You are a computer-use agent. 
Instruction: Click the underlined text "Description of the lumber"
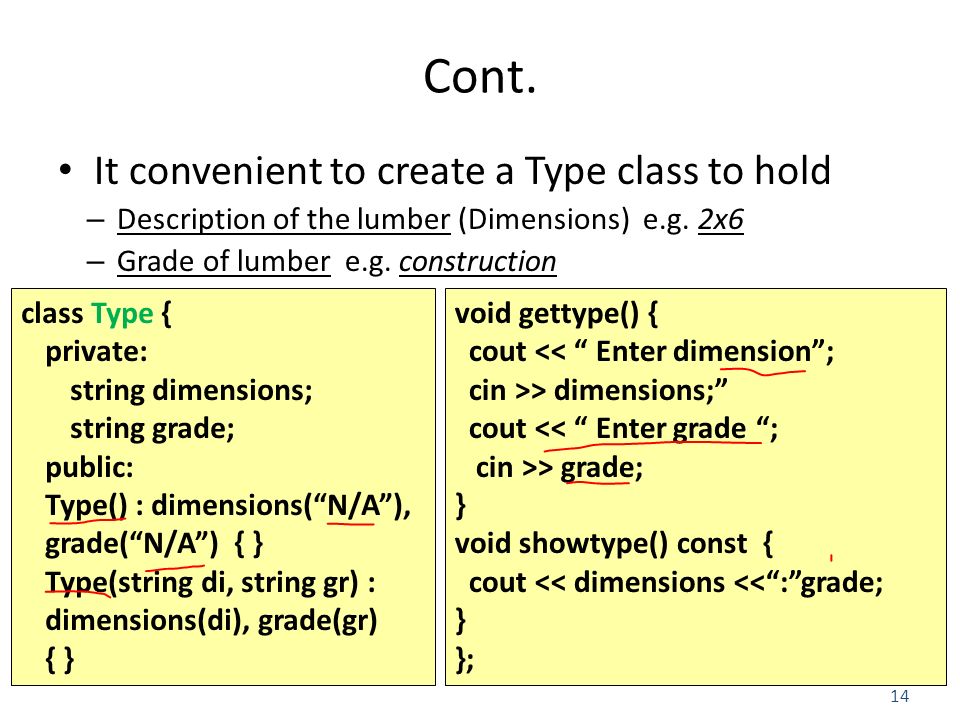tap(283, 220)
